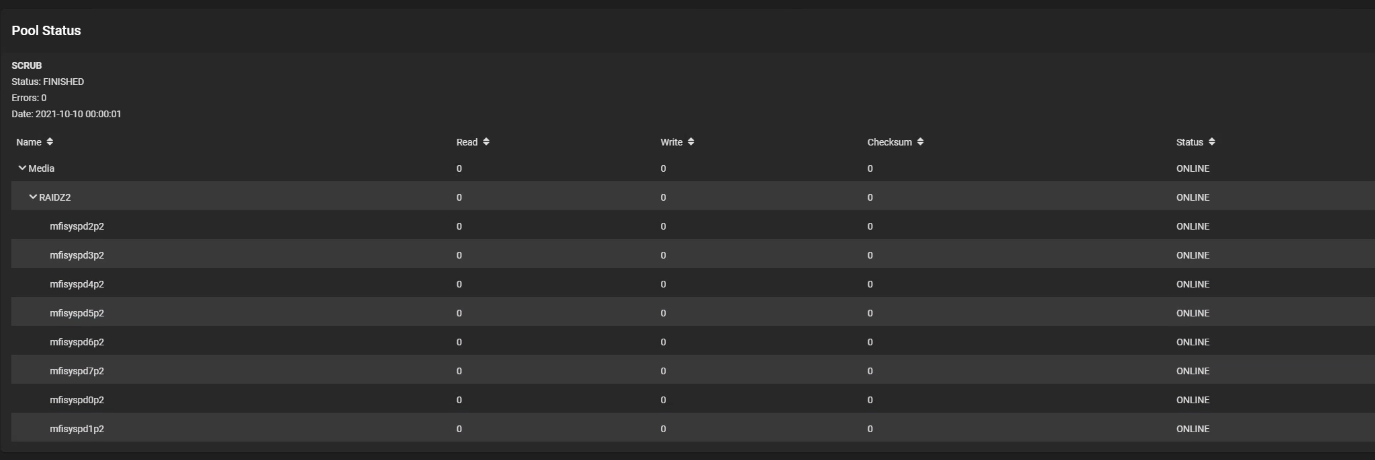Click the scrub Date timestamp text

point(66,113)
